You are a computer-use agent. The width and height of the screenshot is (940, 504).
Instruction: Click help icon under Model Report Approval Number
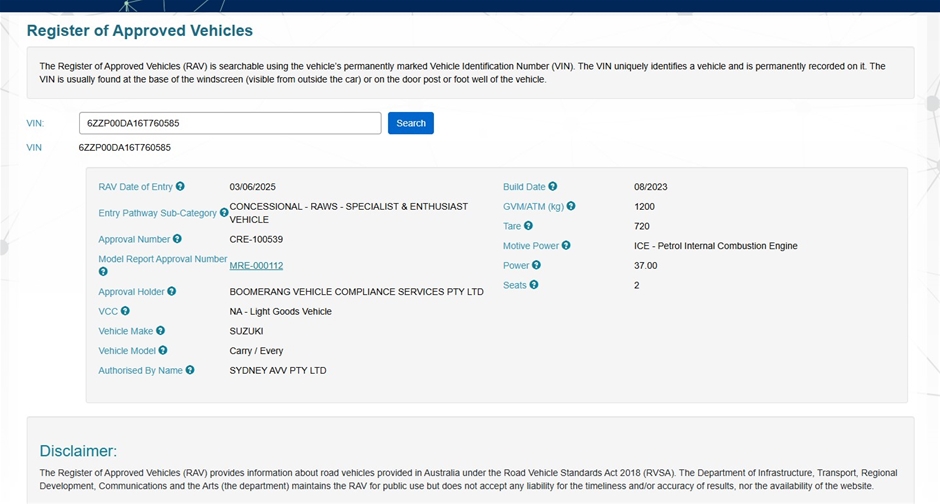point(103,271)
